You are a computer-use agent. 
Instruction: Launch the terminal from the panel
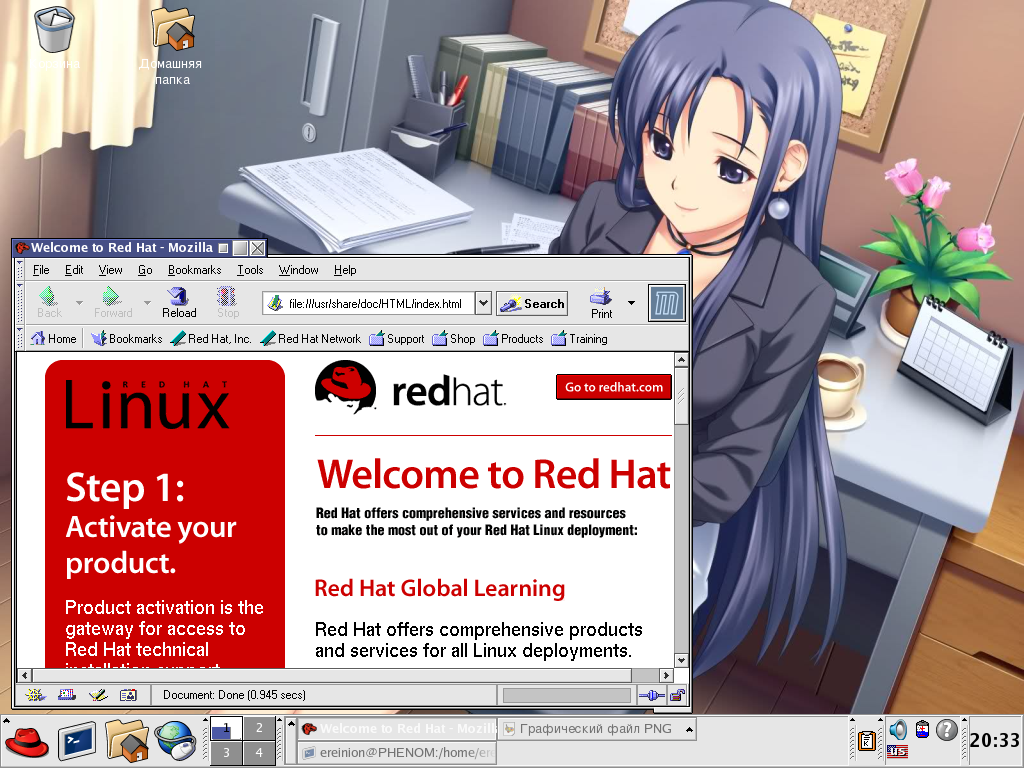pyautogui.click(x=77, y=742)
